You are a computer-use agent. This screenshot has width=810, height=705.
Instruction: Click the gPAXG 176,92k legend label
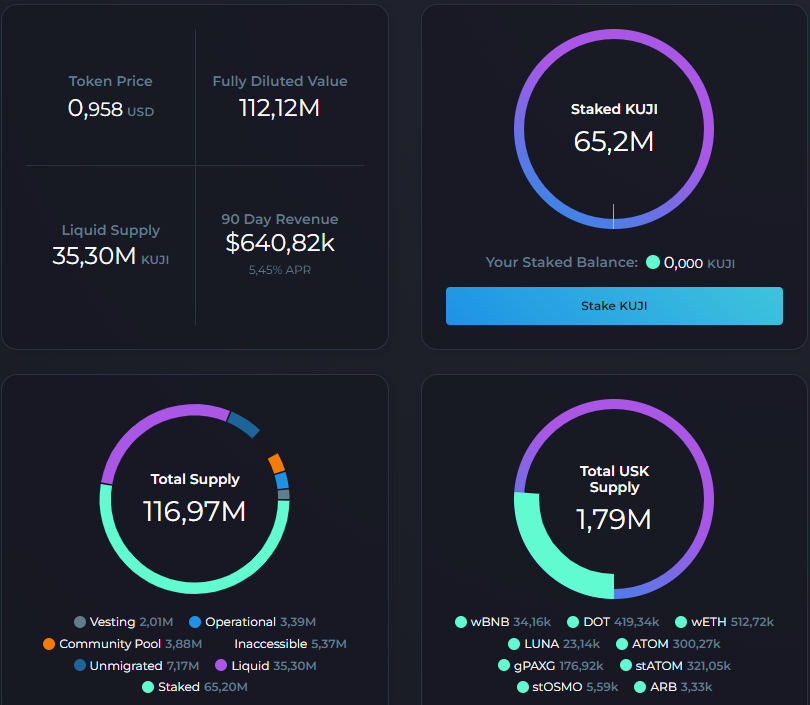tap(558, 666)
